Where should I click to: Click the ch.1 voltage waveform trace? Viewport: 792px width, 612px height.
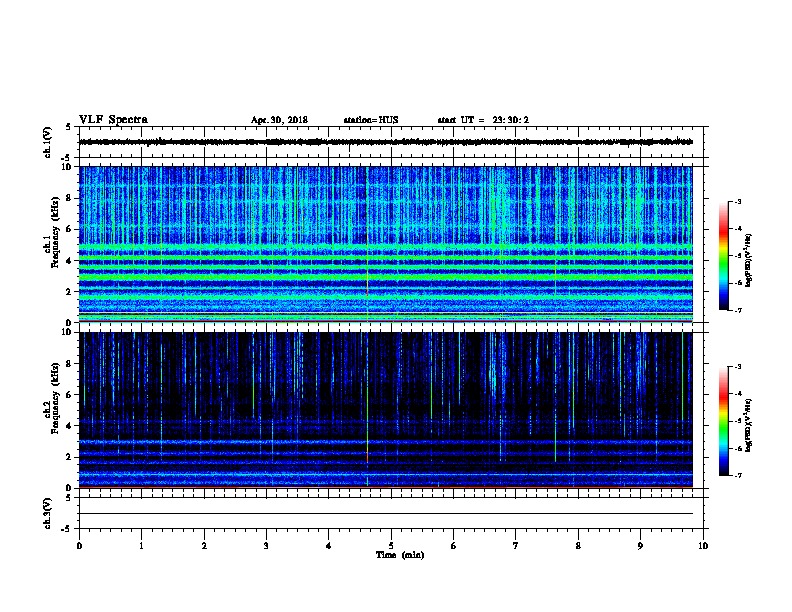pyautogui.click(x=386, y=142)
